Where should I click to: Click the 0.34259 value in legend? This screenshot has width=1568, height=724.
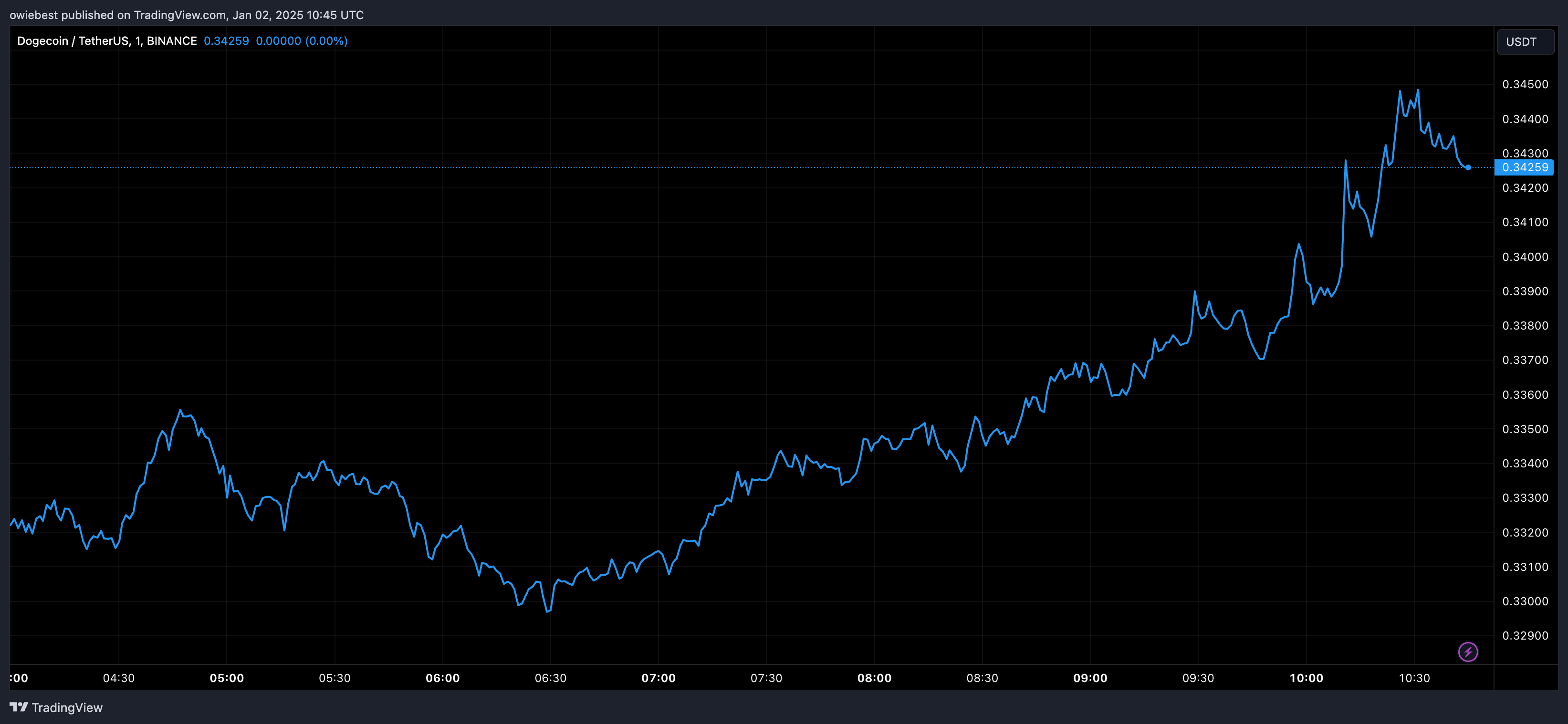point(226,41)
